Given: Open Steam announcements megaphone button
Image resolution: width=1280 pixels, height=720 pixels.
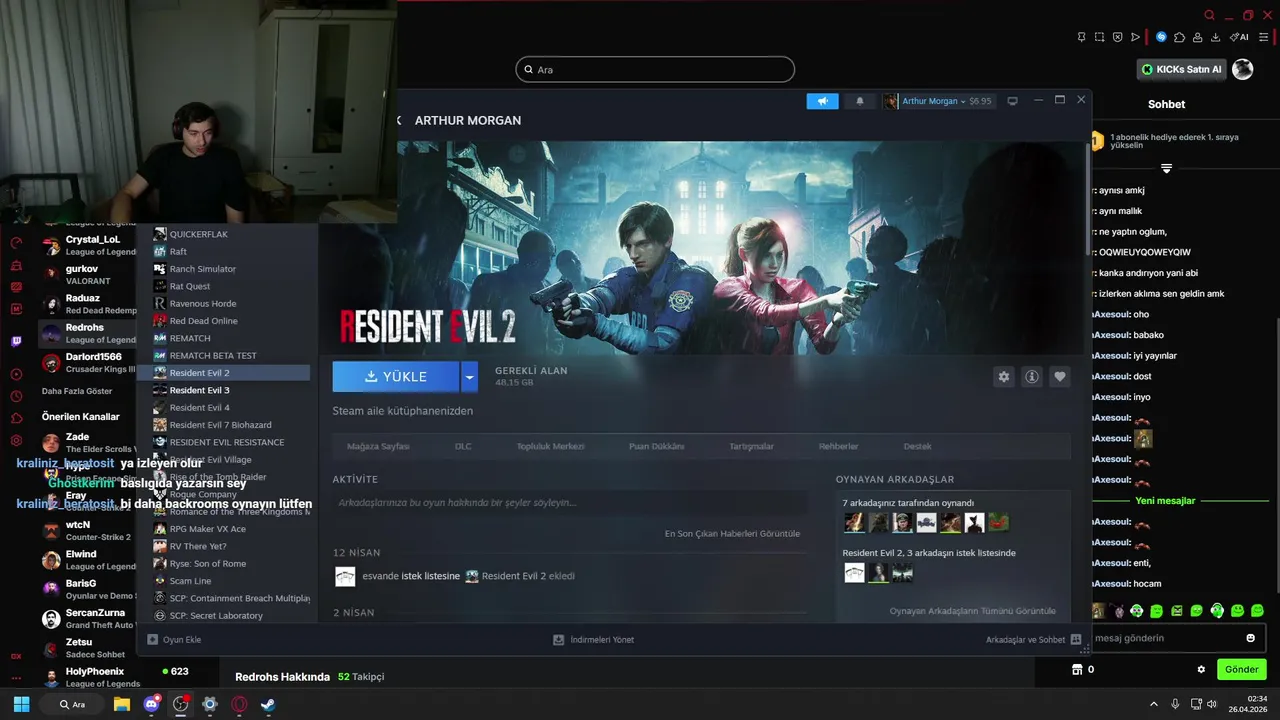Looking at the screenshot, I should (822, 101).
